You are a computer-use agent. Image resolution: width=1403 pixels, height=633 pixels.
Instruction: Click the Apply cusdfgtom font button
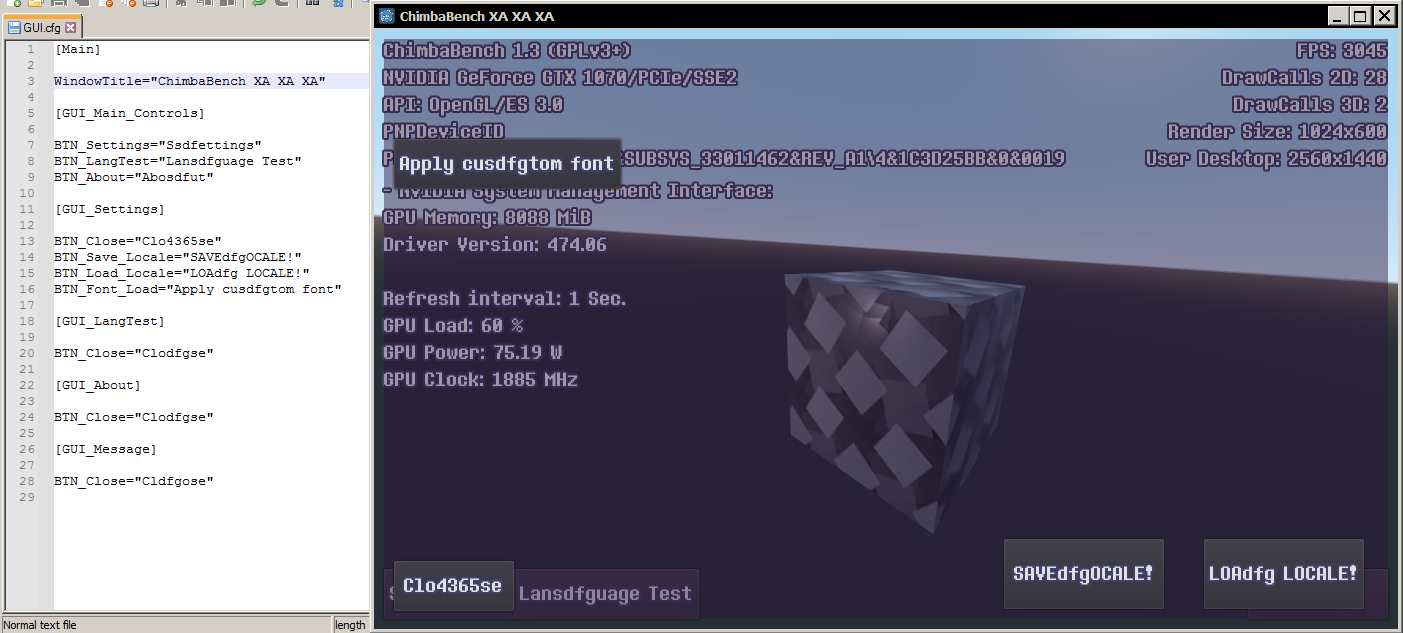coord(507,164)
